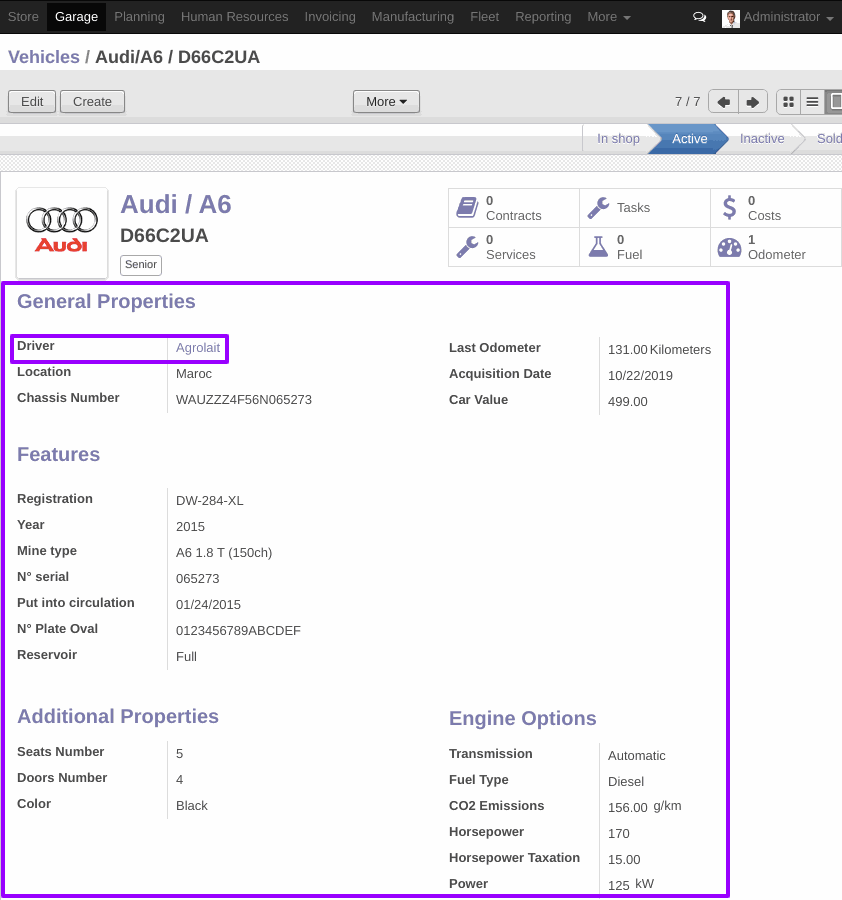Set vehicle status to Sold
The image size is (842, 900).
click(829, 139)
